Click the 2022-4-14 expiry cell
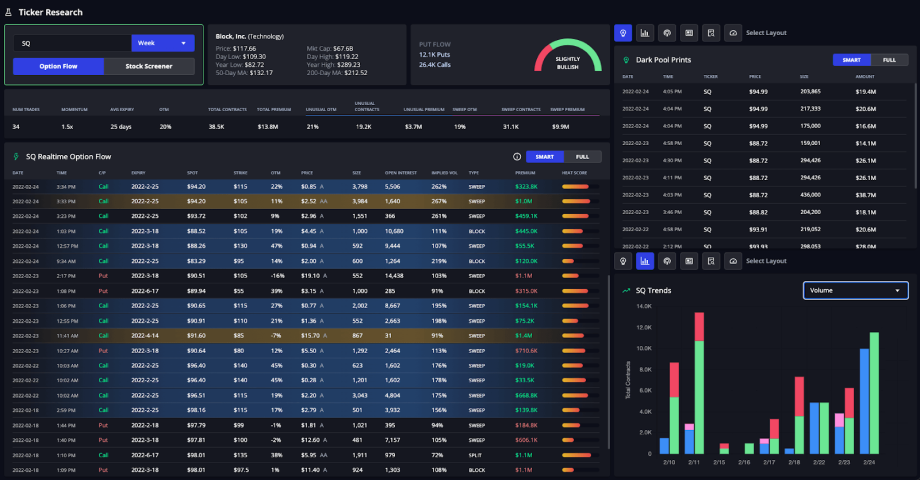920x480 pixels. (145, 336)
